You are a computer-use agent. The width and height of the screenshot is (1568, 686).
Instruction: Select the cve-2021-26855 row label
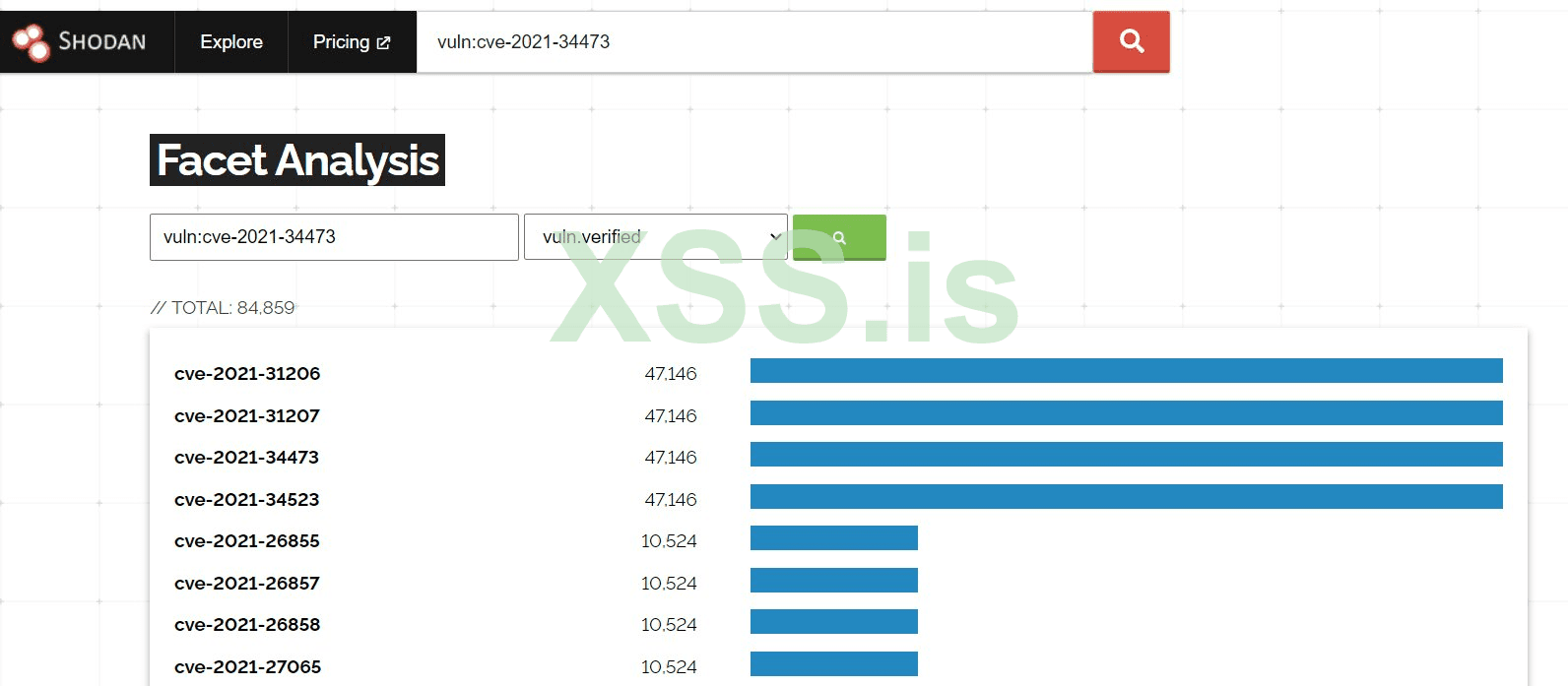pos(246,540)
